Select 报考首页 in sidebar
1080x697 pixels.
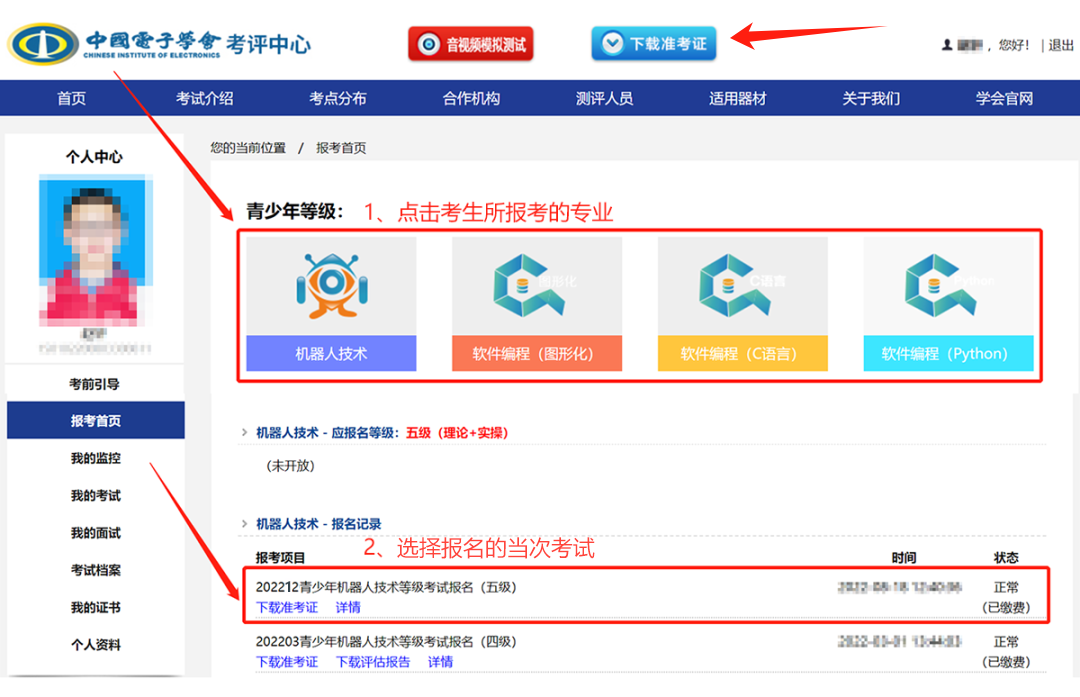click(96, 420)
